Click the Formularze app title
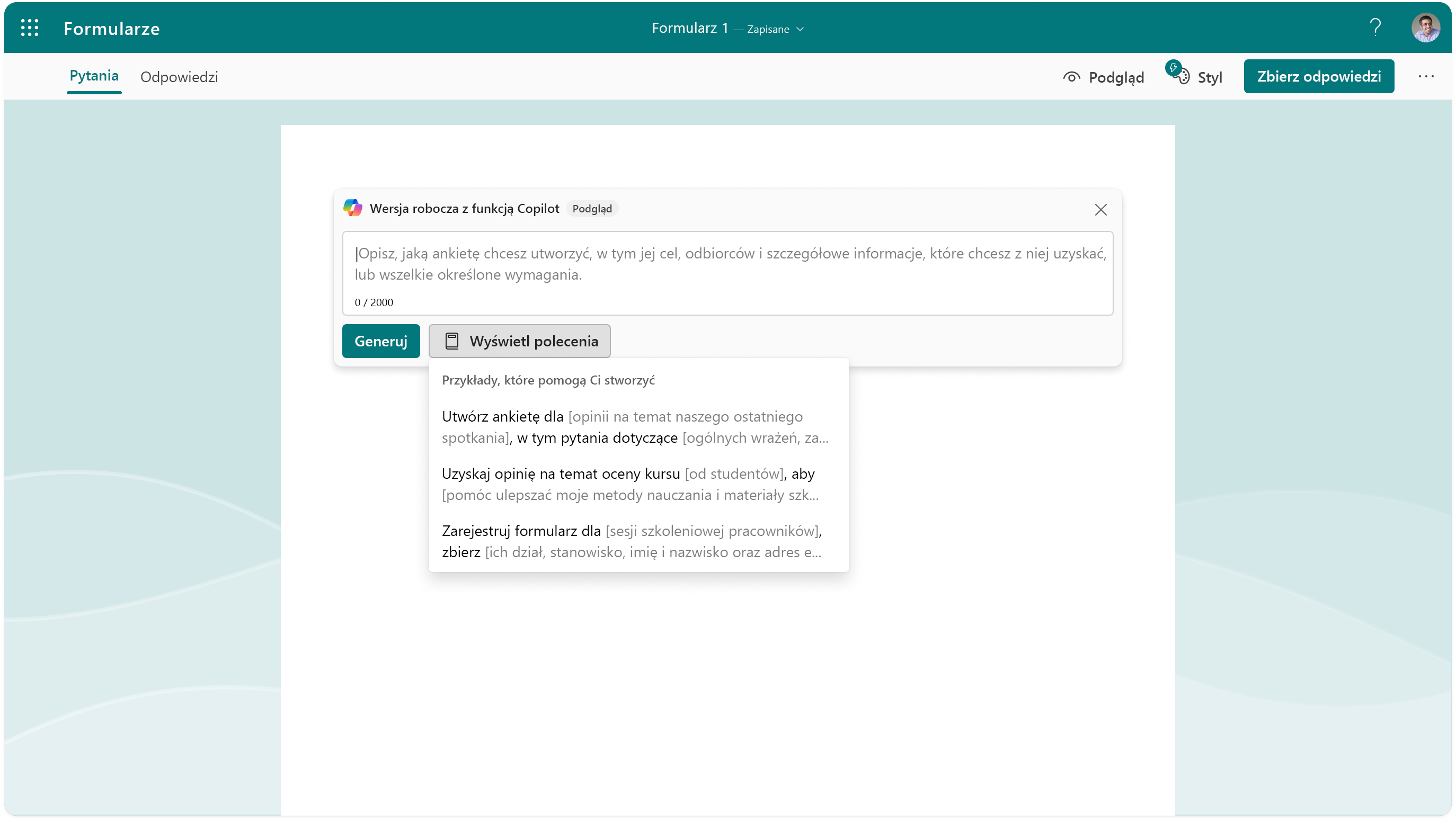 coord(111,29)
